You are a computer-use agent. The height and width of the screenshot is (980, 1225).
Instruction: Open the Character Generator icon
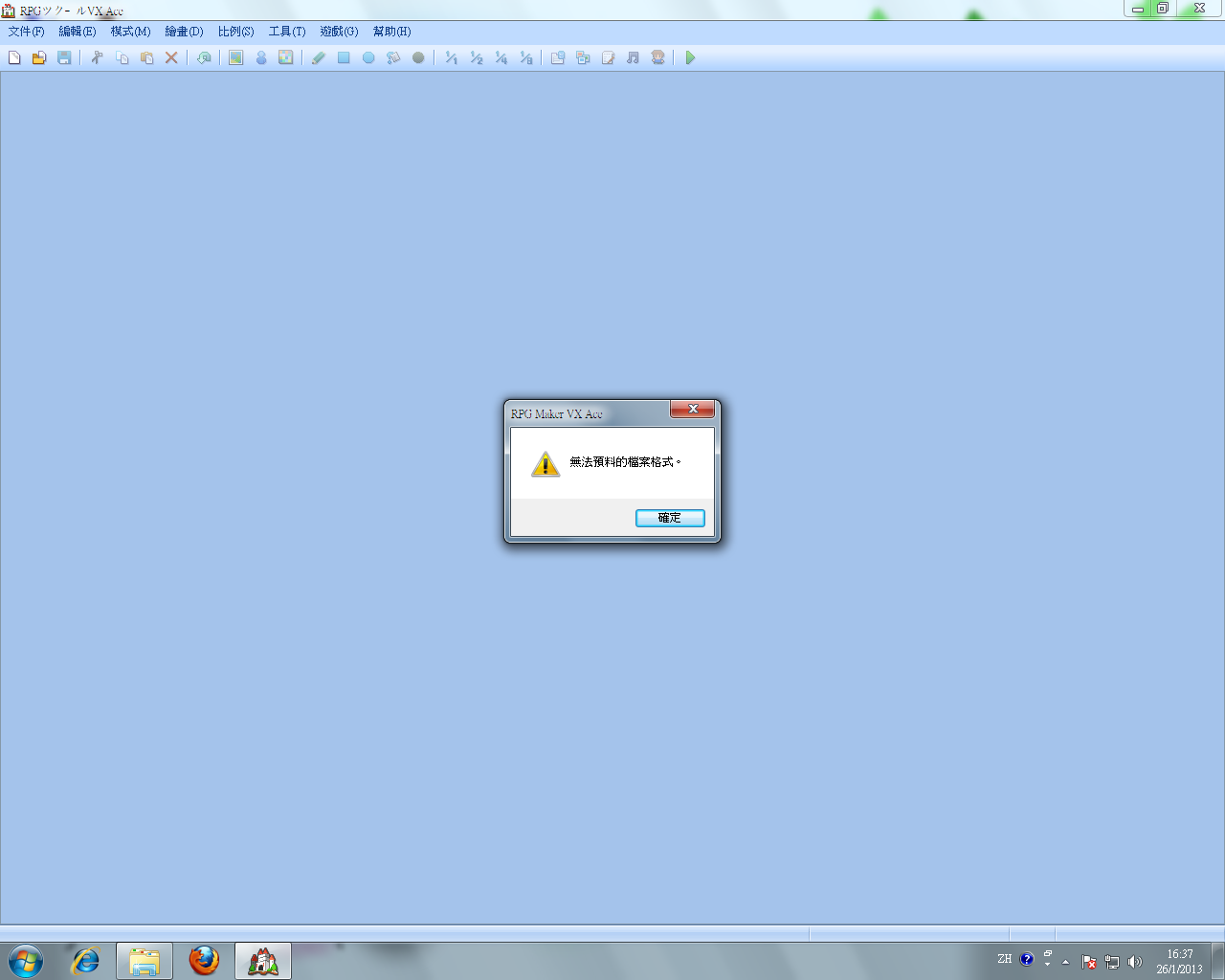657,58
